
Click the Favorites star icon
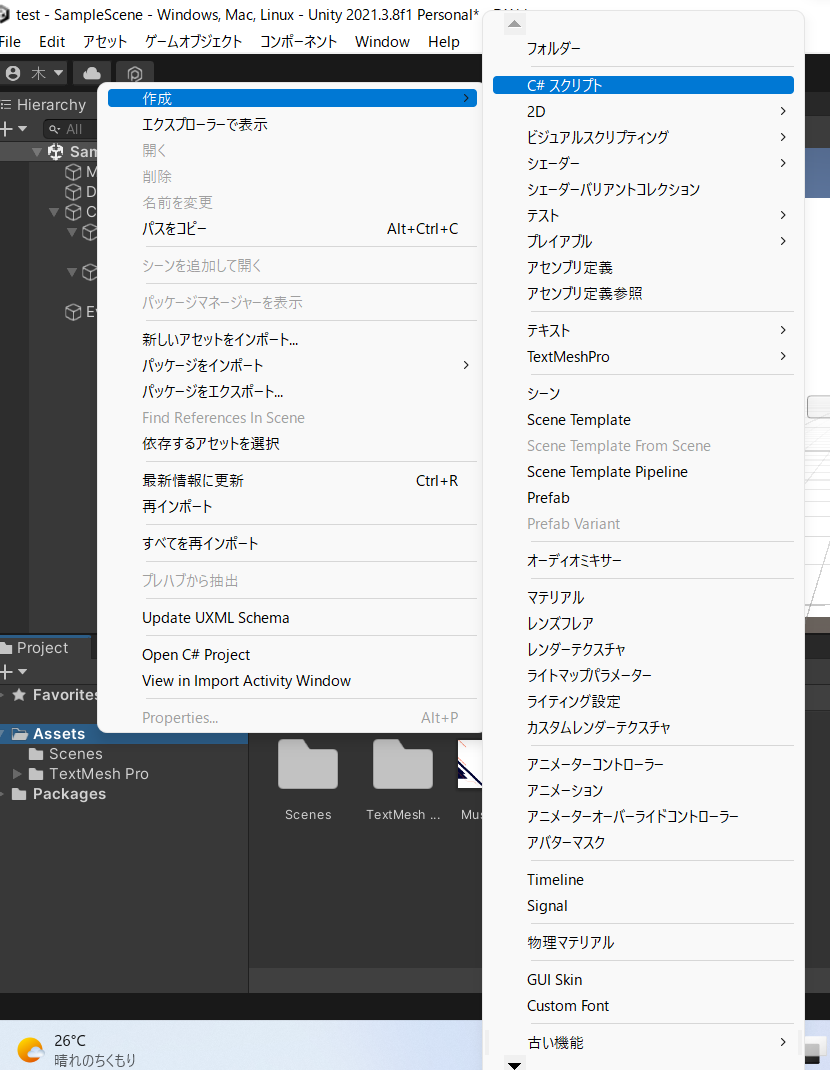coord(19,695)
